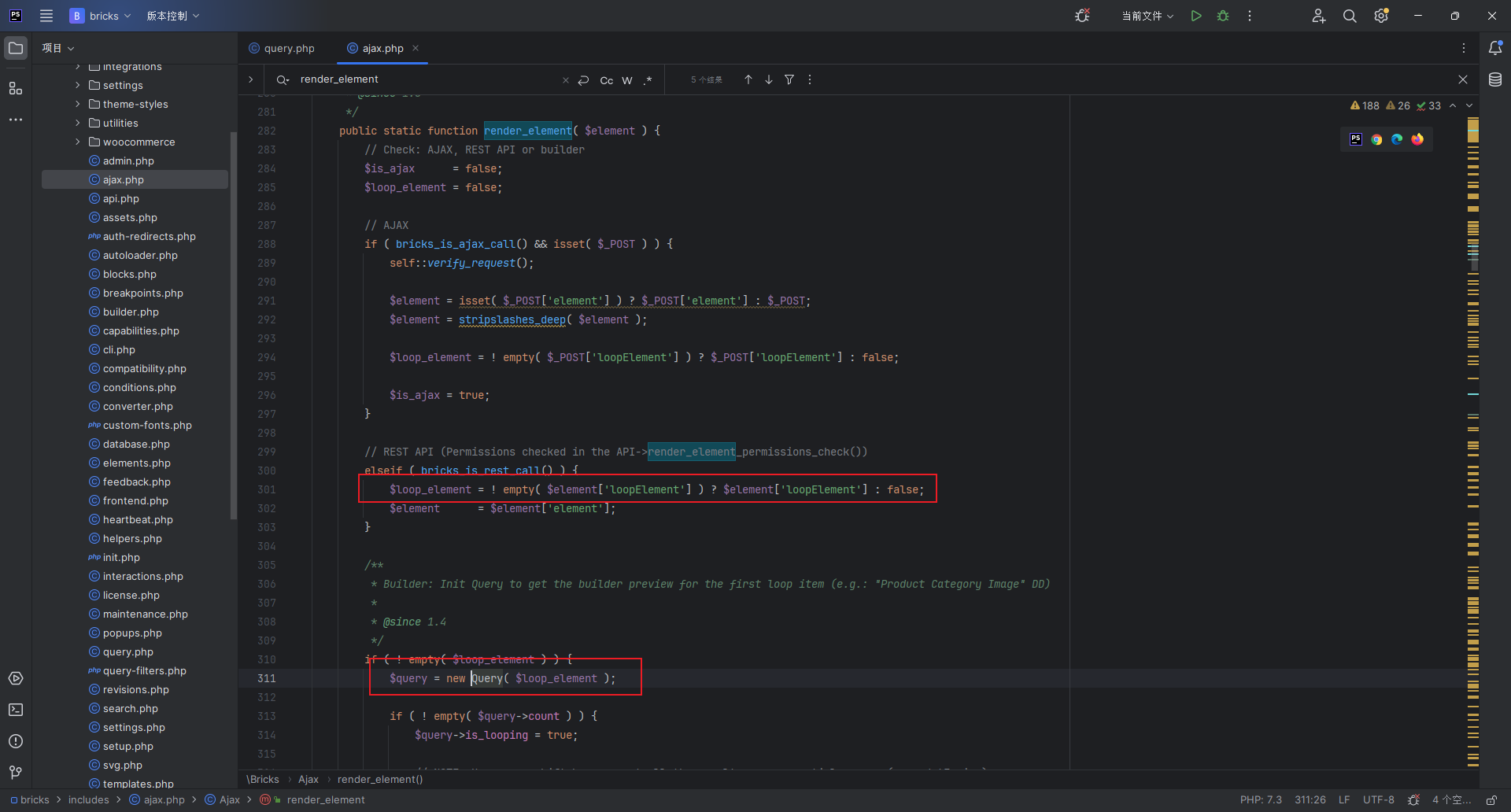
Task: Expand the woocommerce folder
Action: (77, 142)
